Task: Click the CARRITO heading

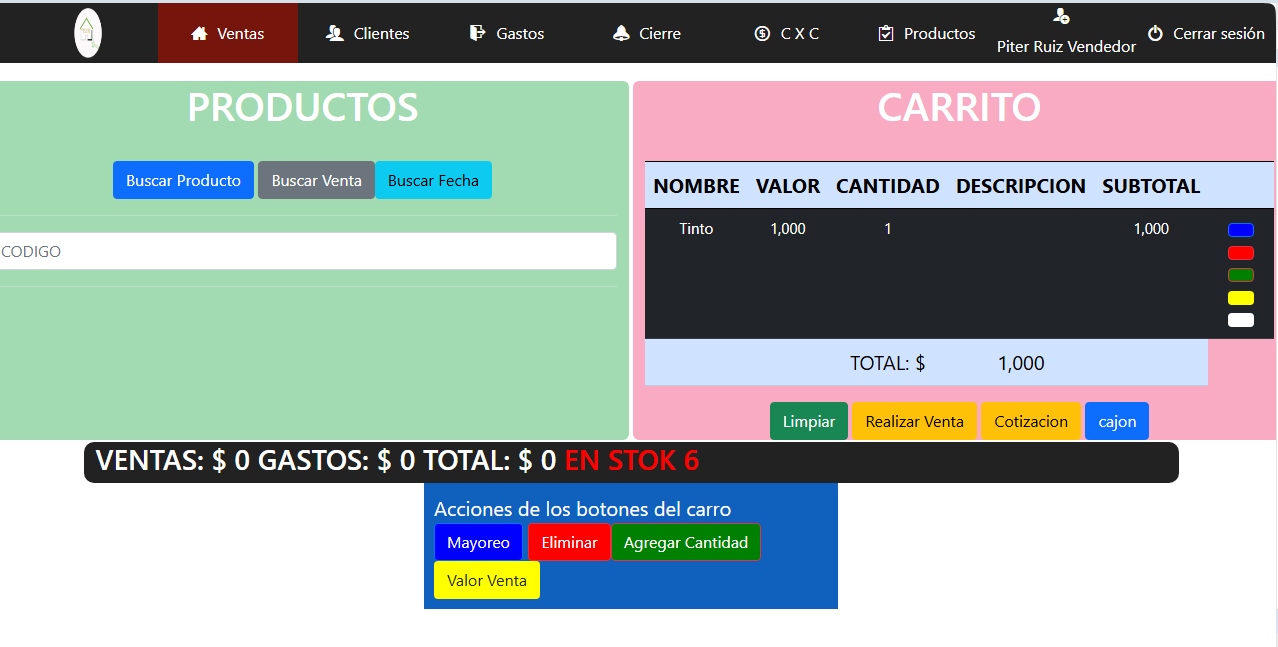Action: [x=959, y=107]
